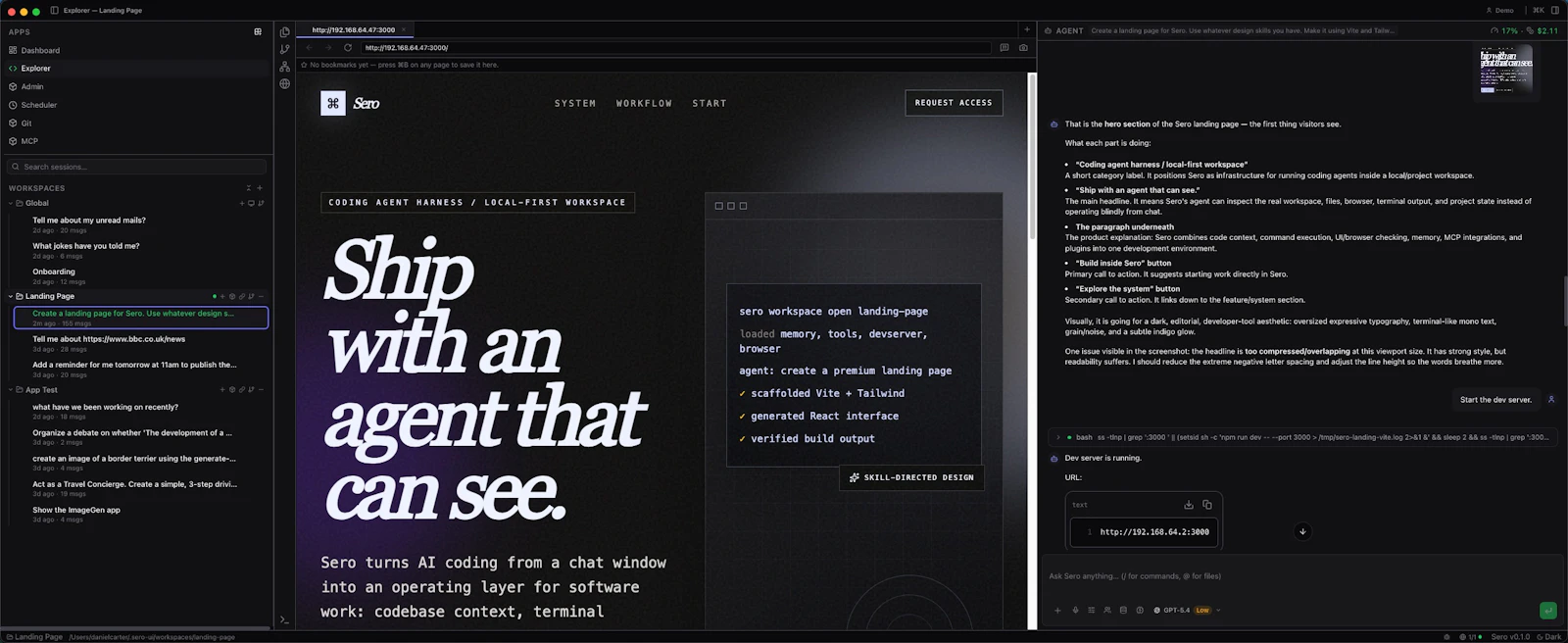This screenshot has width=1568, height=643.
Task: Toggle the Dark theme in status bar
Action: [1548, 637]
